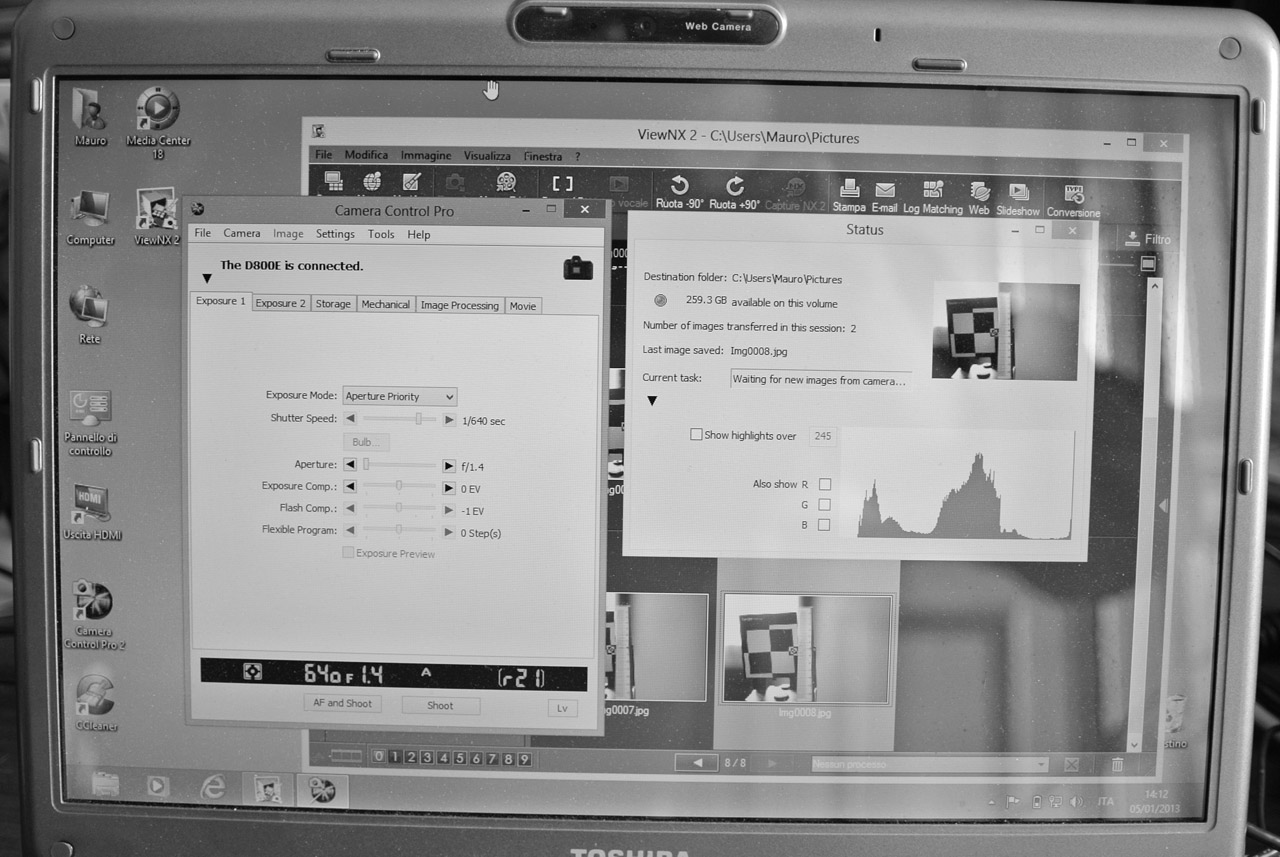Click Shoot button
Viewport: 1280px width, 857px height.
440,705
